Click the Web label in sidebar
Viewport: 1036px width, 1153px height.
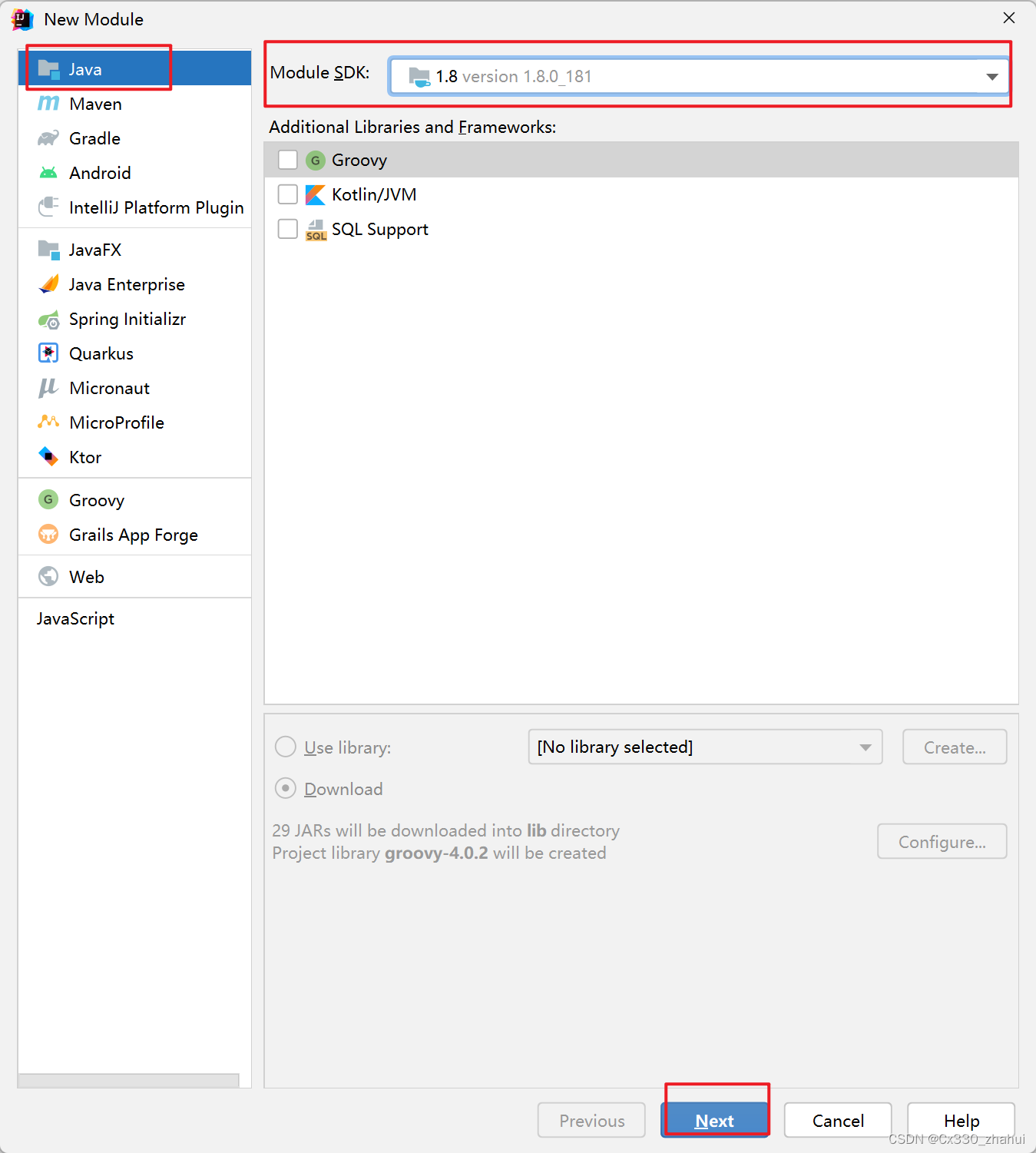[x=87, y=577]
